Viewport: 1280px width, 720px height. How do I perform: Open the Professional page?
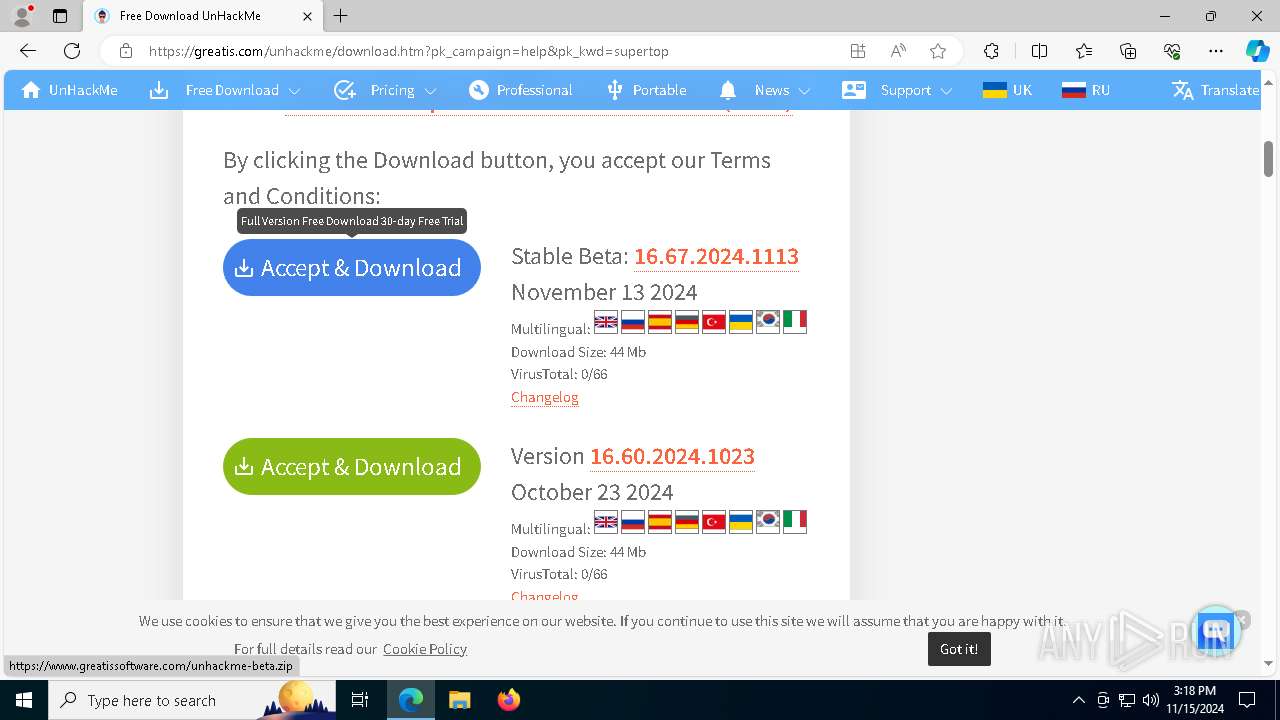click(x=521, y=90)
